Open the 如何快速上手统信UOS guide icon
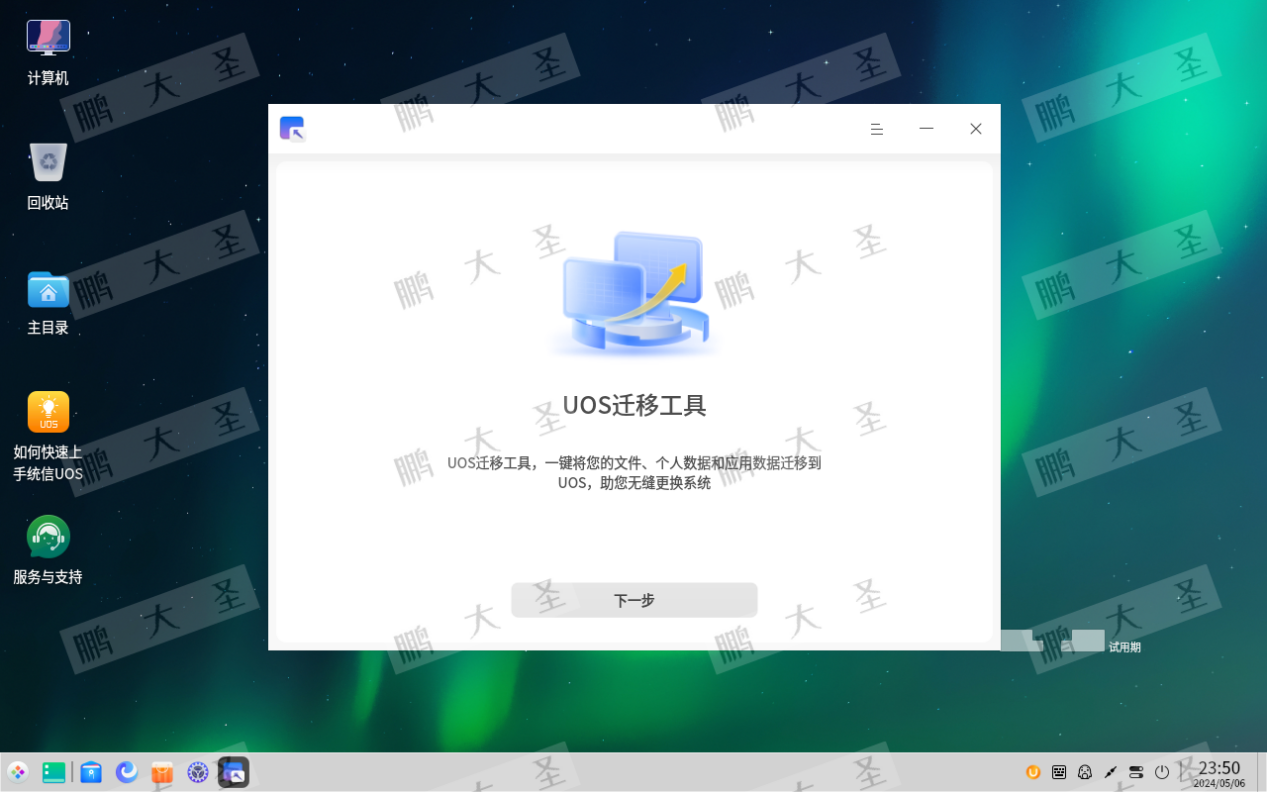Viewport: 1267px width, 792px height. (x=48, y=436)
